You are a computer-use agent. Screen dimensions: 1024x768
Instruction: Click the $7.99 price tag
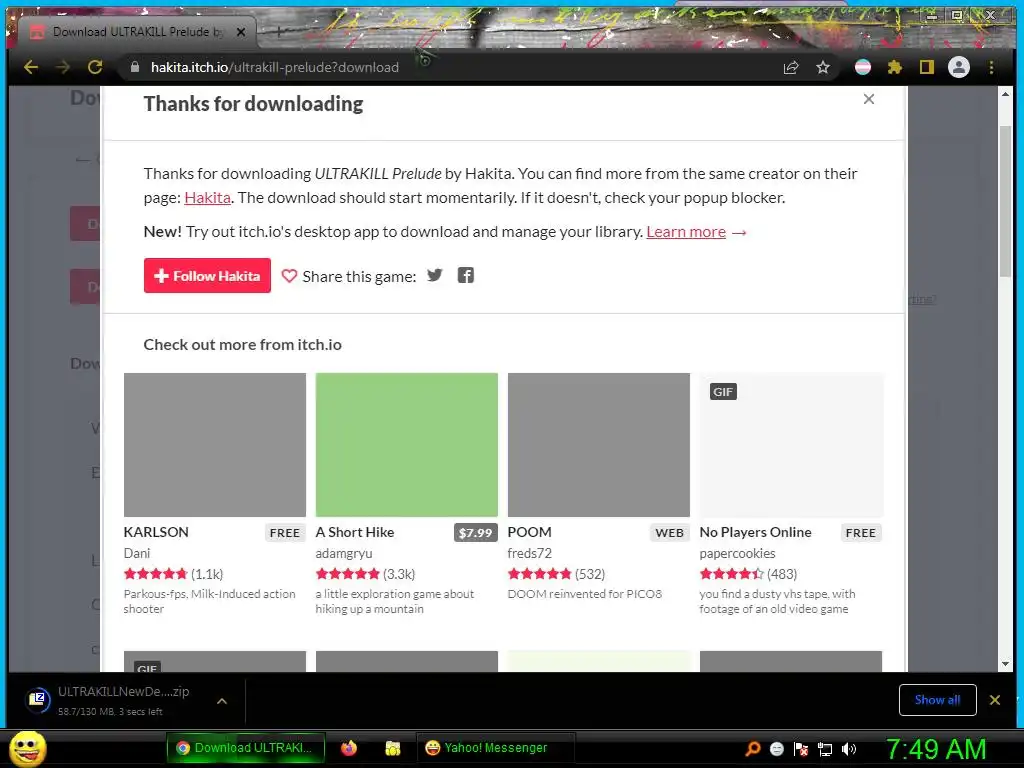tap(475, 533)
